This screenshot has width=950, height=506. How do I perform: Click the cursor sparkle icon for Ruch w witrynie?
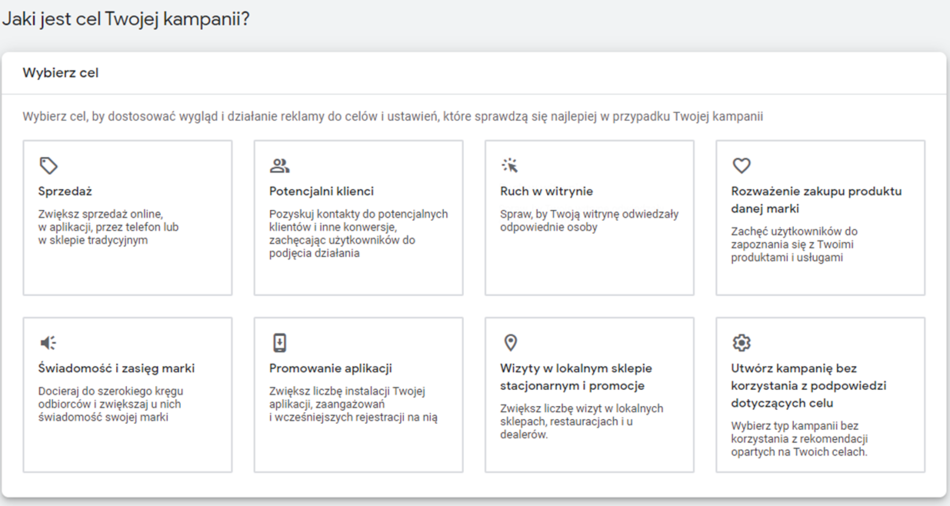(510, 165)
